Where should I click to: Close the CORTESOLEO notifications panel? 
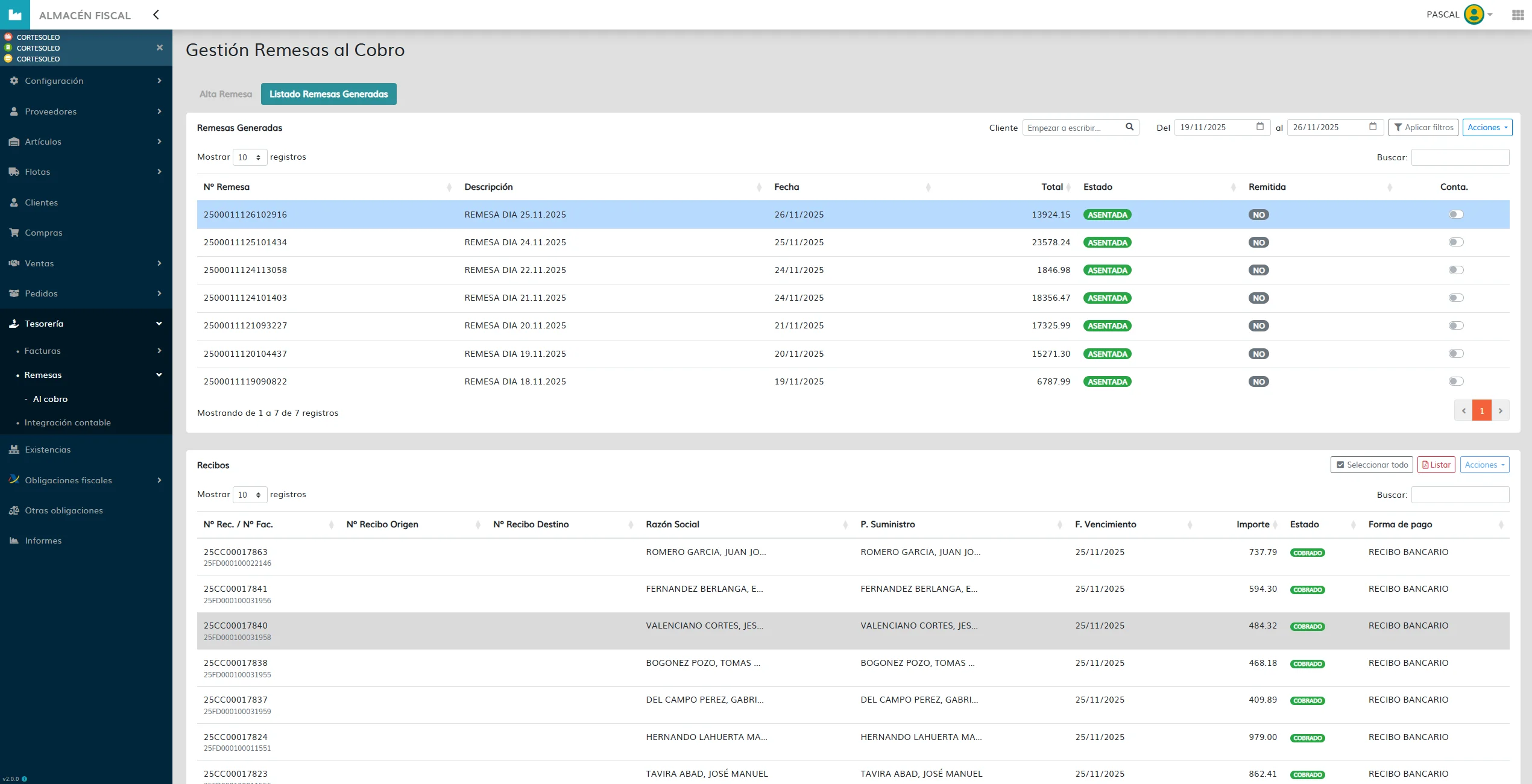click(x=160, y=48)
